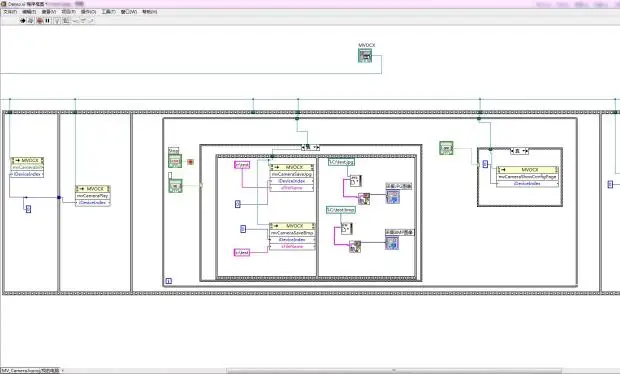Click the while loop iteration terminal i

coord(168,281)
